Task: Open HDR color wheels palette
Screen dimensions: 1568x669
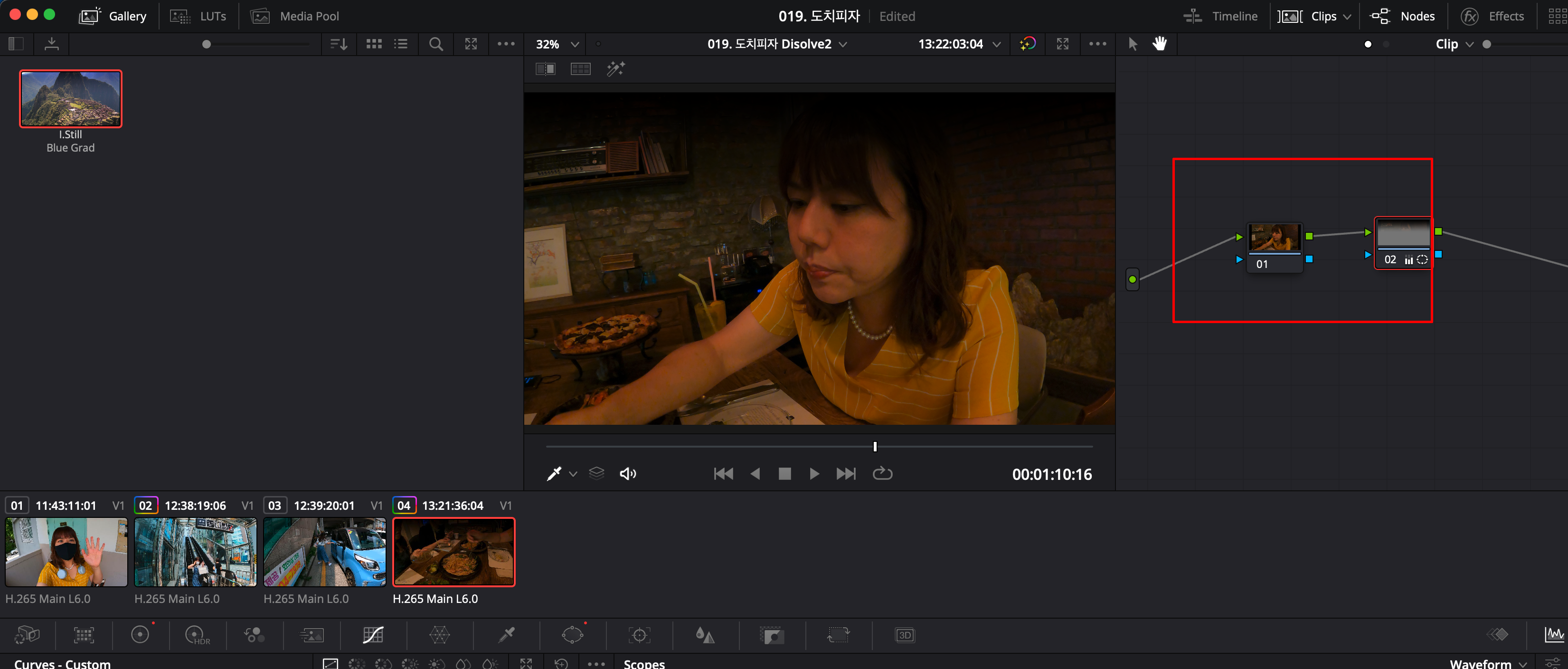Action: pos(197,635)
